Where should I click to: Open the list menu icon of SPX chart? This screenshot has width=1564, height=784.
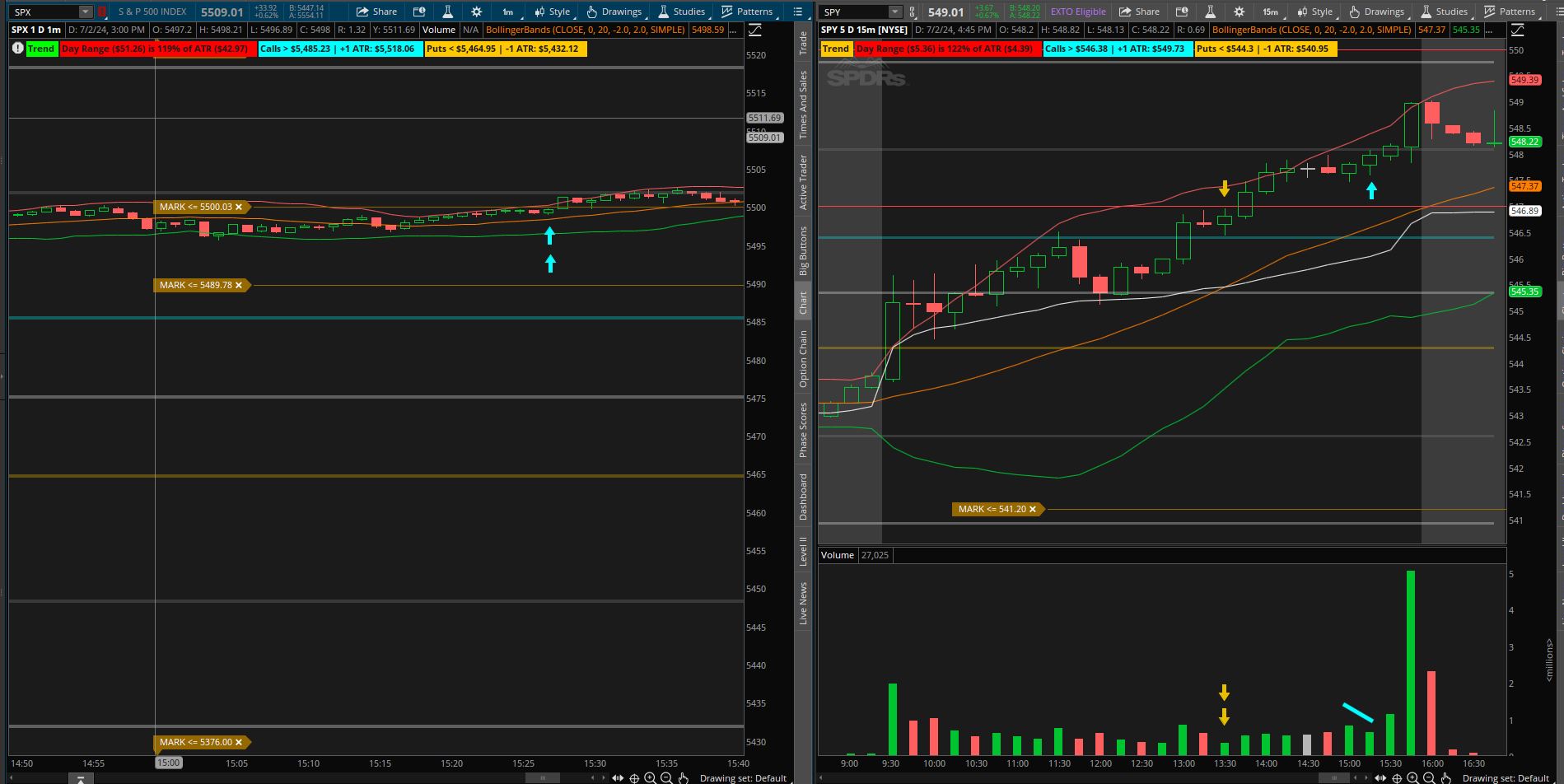797,12
